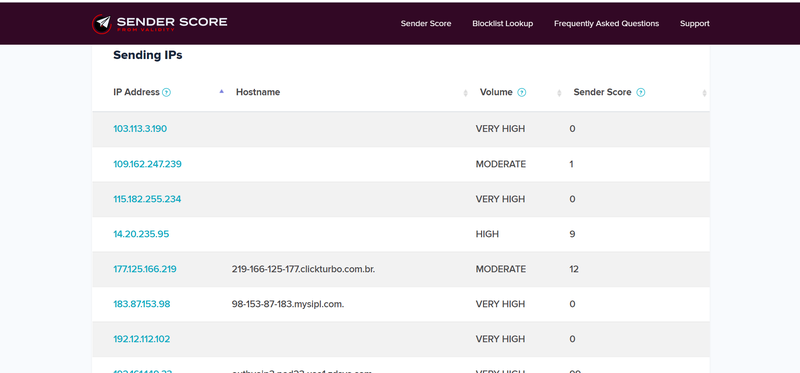
Task: Click score 0 for 183.87.153.98
Action: (x=572, y=304)
